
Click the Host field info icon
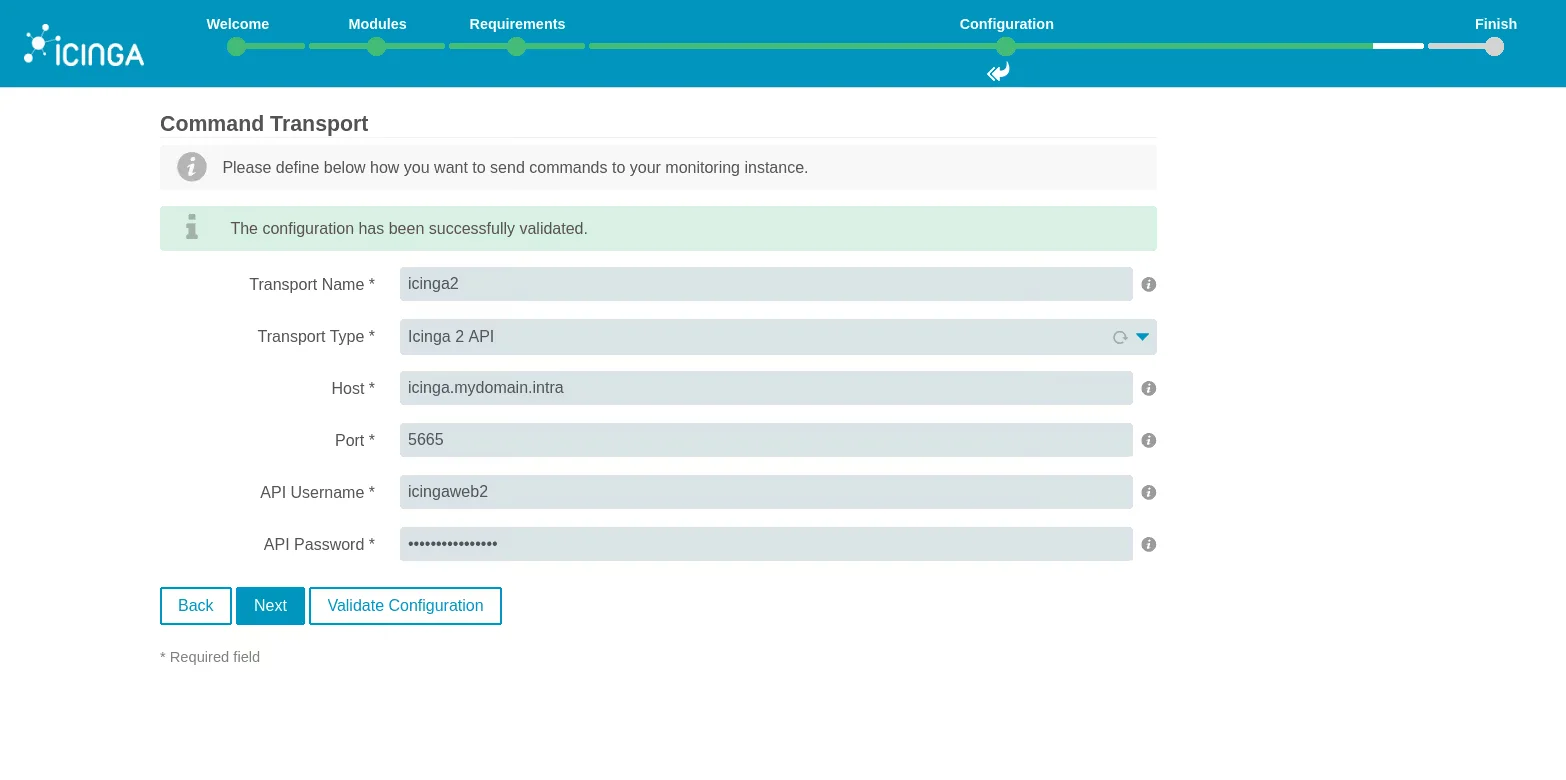(x=1148, y=389)
